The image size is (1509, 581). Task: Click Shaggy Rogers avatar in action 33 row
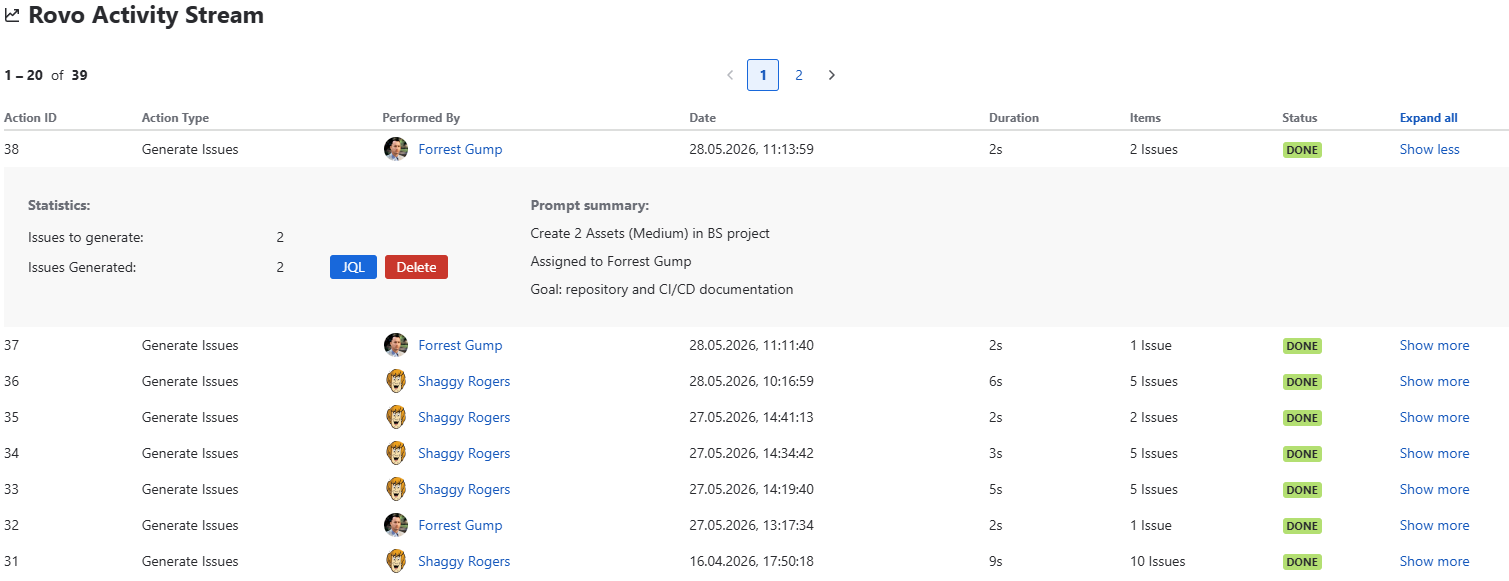396,489
